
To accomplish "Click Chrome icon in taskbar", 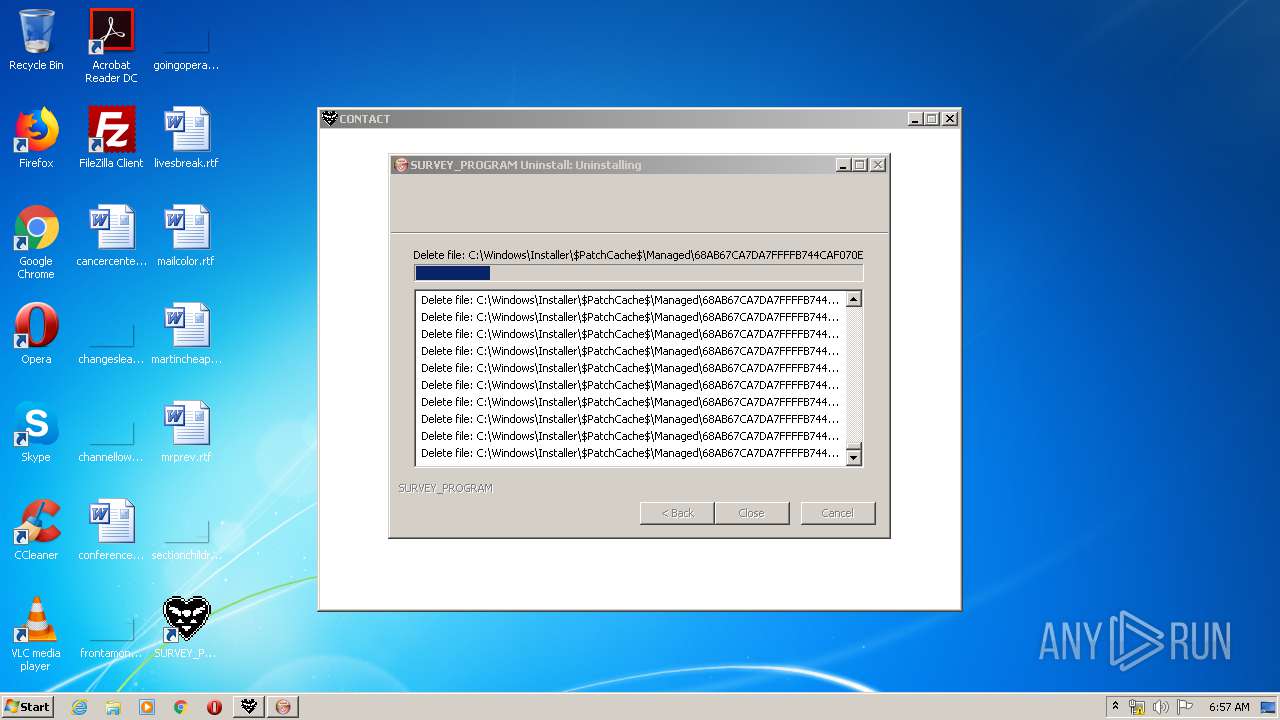I will [x=181, y=707].
